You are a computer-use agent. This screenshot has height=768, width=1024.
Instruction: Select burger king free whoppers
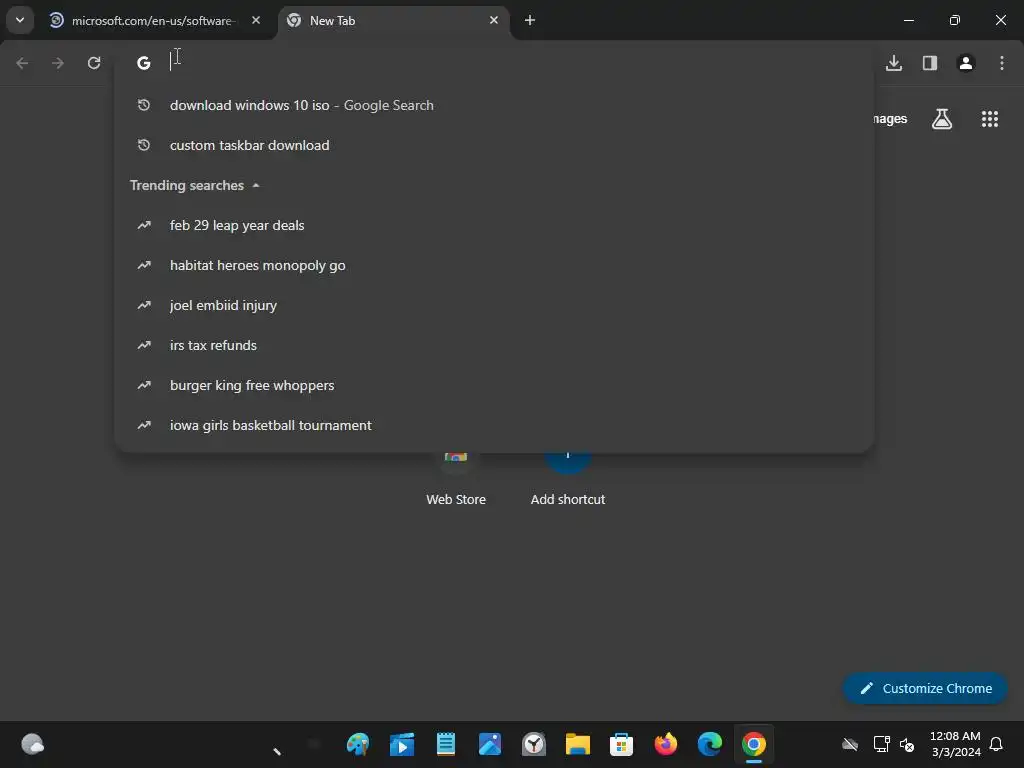point(494,385)
